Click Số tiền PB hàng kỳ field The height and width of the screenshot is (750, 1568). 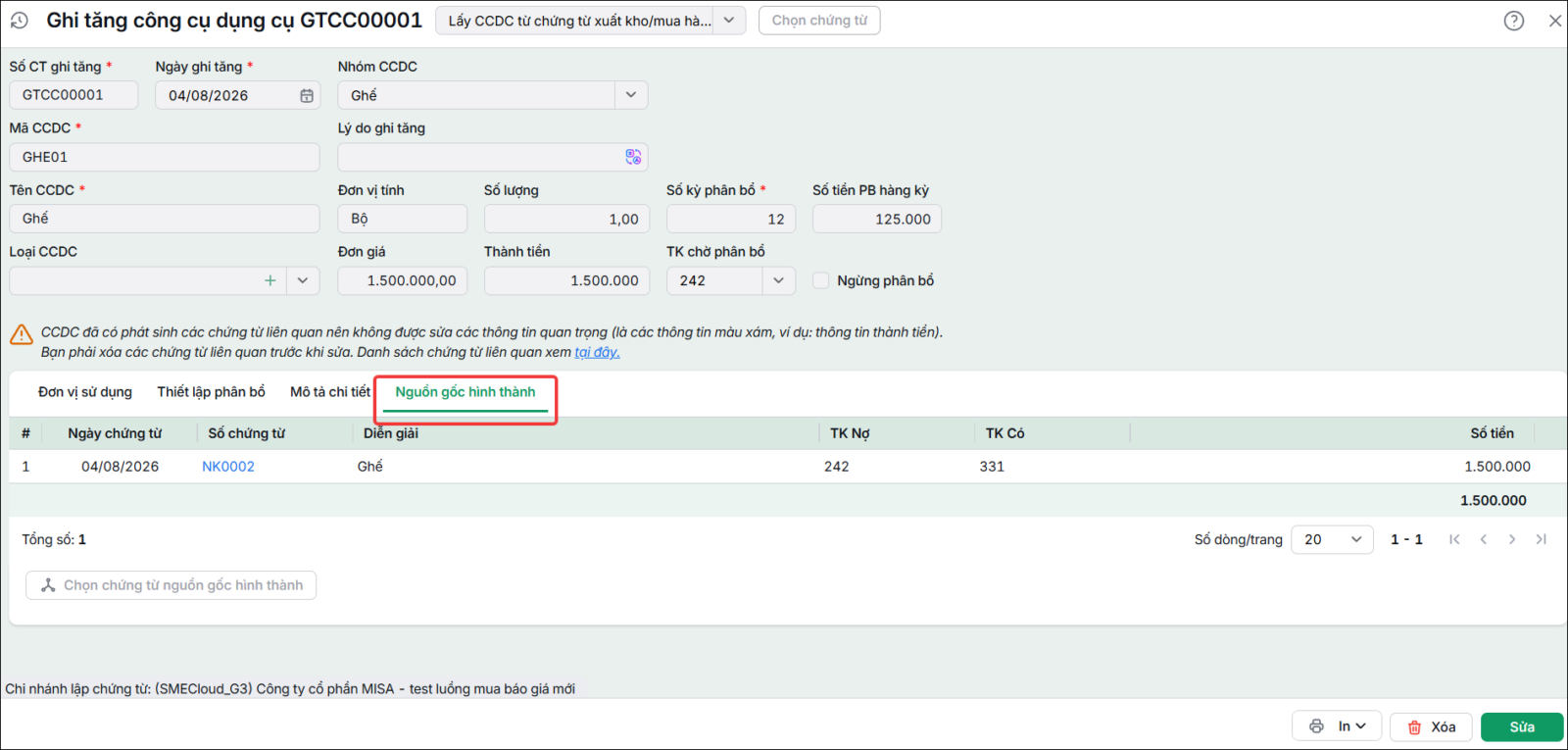click(x=877, y=219)
